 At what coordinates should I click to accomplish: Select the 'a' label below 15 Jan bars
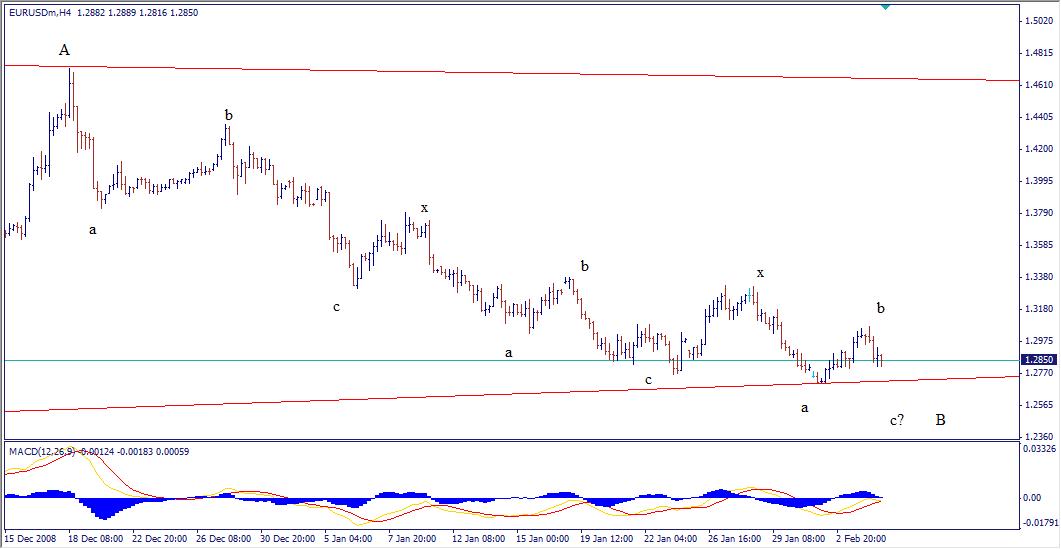coord(507,353)
